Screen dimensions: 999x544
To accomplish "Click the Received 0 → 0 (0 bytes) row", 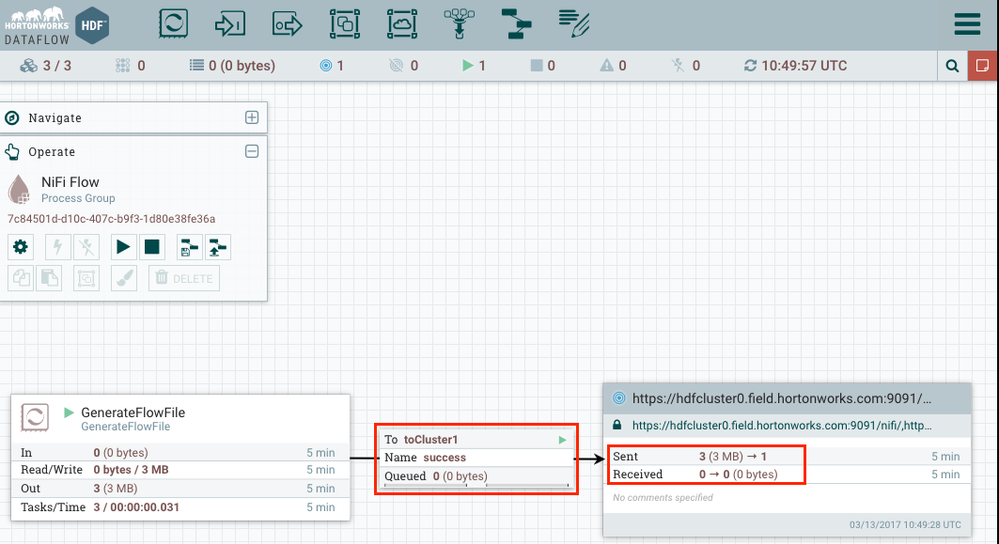I will coord(787,474).
